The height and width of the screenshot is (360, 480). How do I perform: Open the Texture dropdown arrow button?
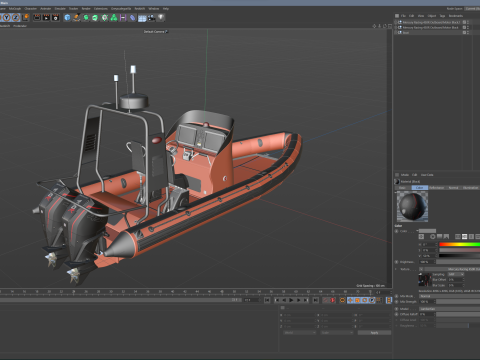pos(421,269)
